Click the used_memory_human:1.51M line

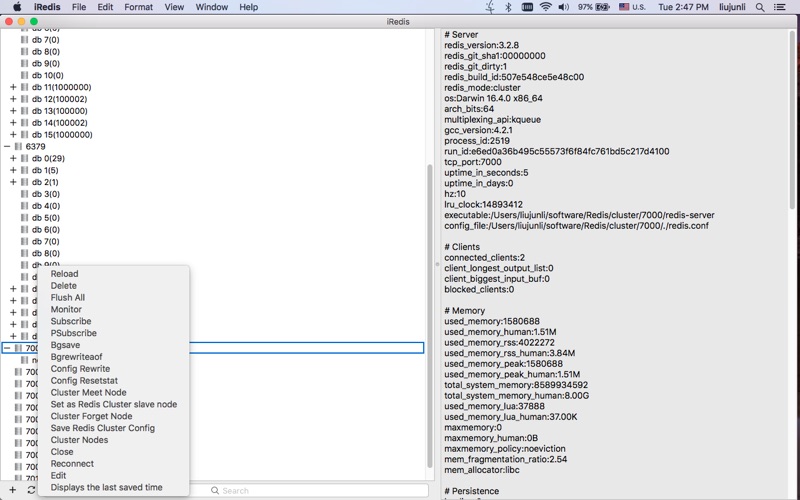500,332
